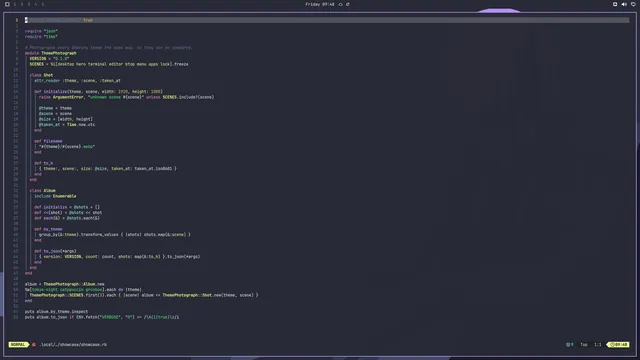Click 'class Album' definition
The height and width of the screenshot is (360, 640).
42,191
